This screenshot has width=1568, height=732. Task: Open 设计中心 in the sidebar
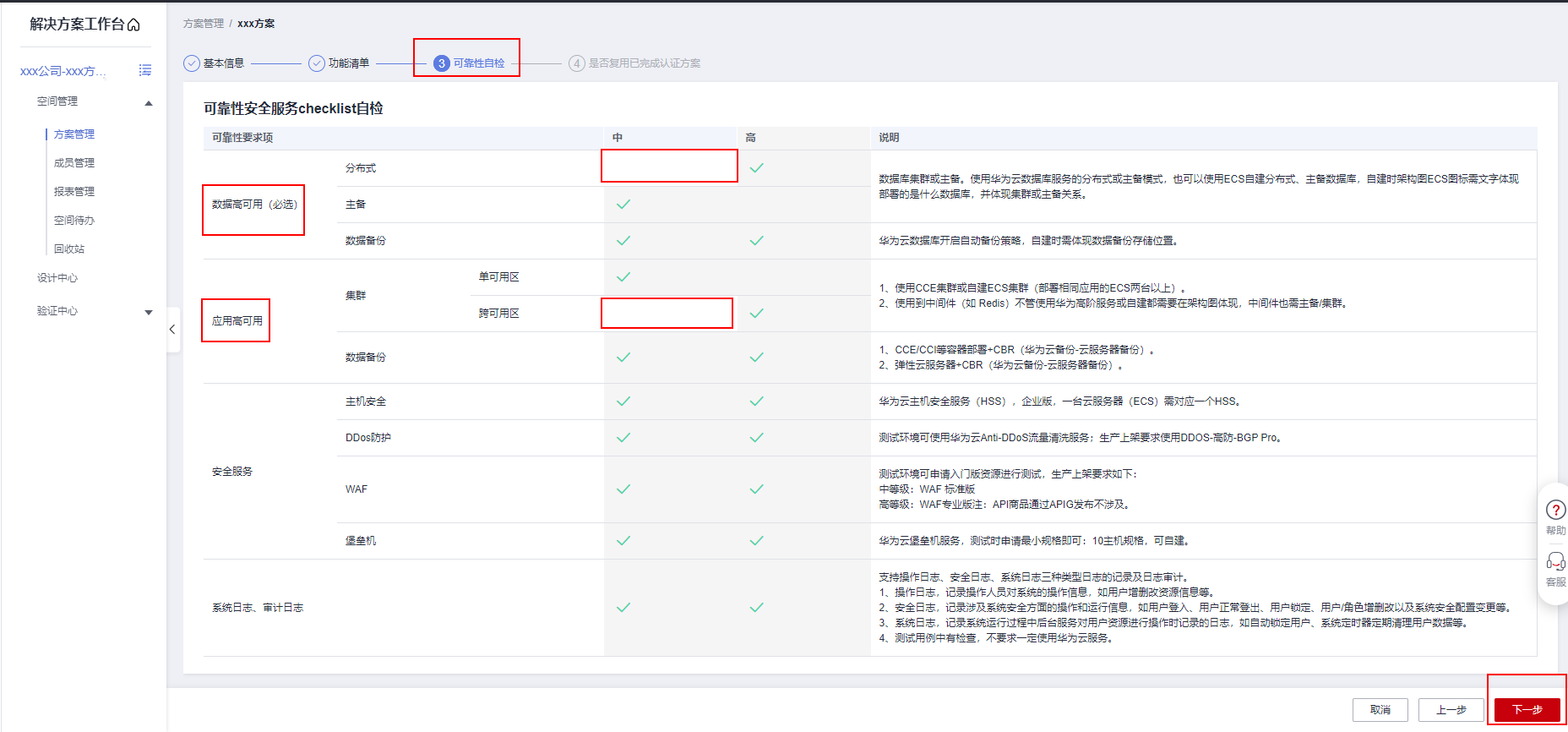57,278
